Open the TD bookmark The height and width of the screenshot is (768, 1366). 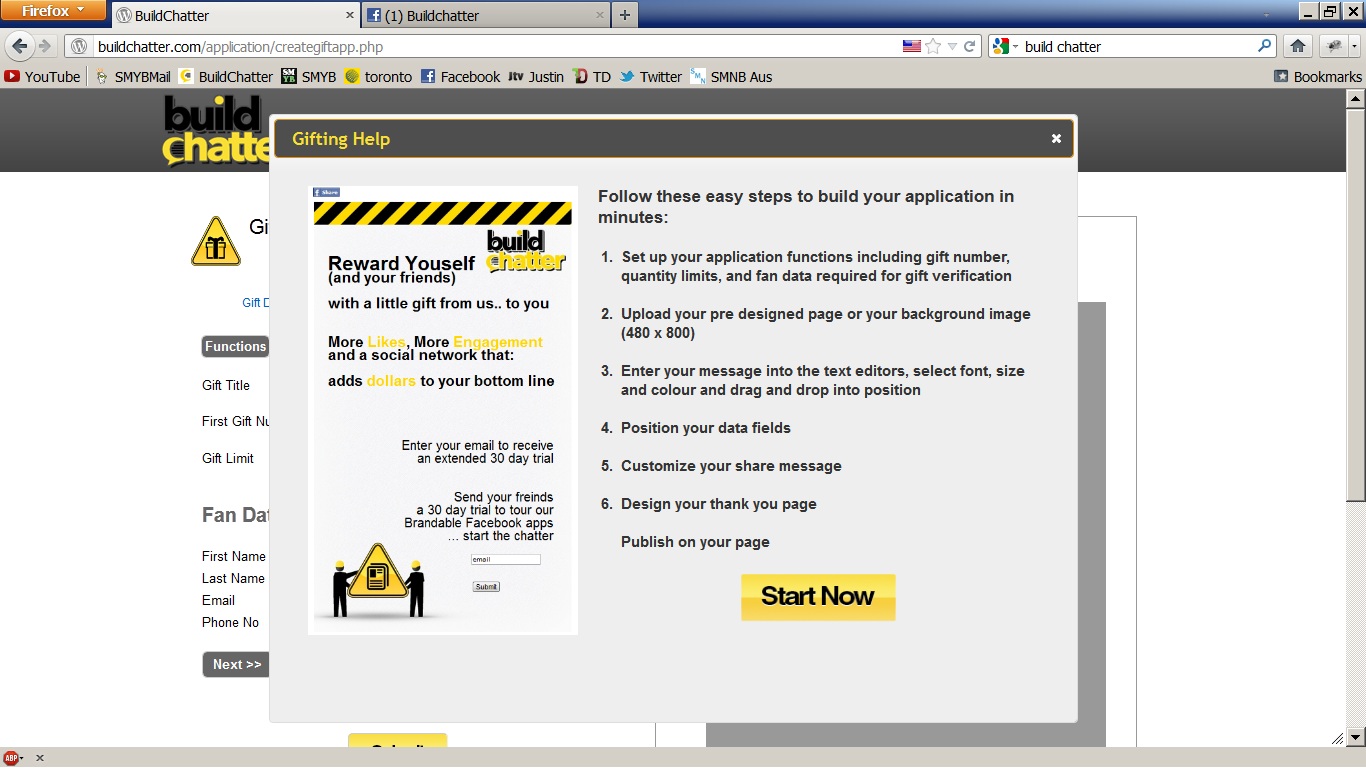592,76
